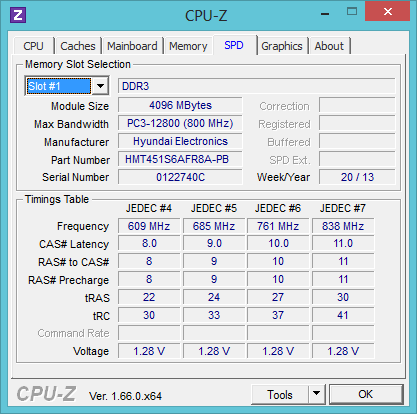Screen dimensions: 417x414
Task: Switch to the Caches tab
Action: point(78,46)
